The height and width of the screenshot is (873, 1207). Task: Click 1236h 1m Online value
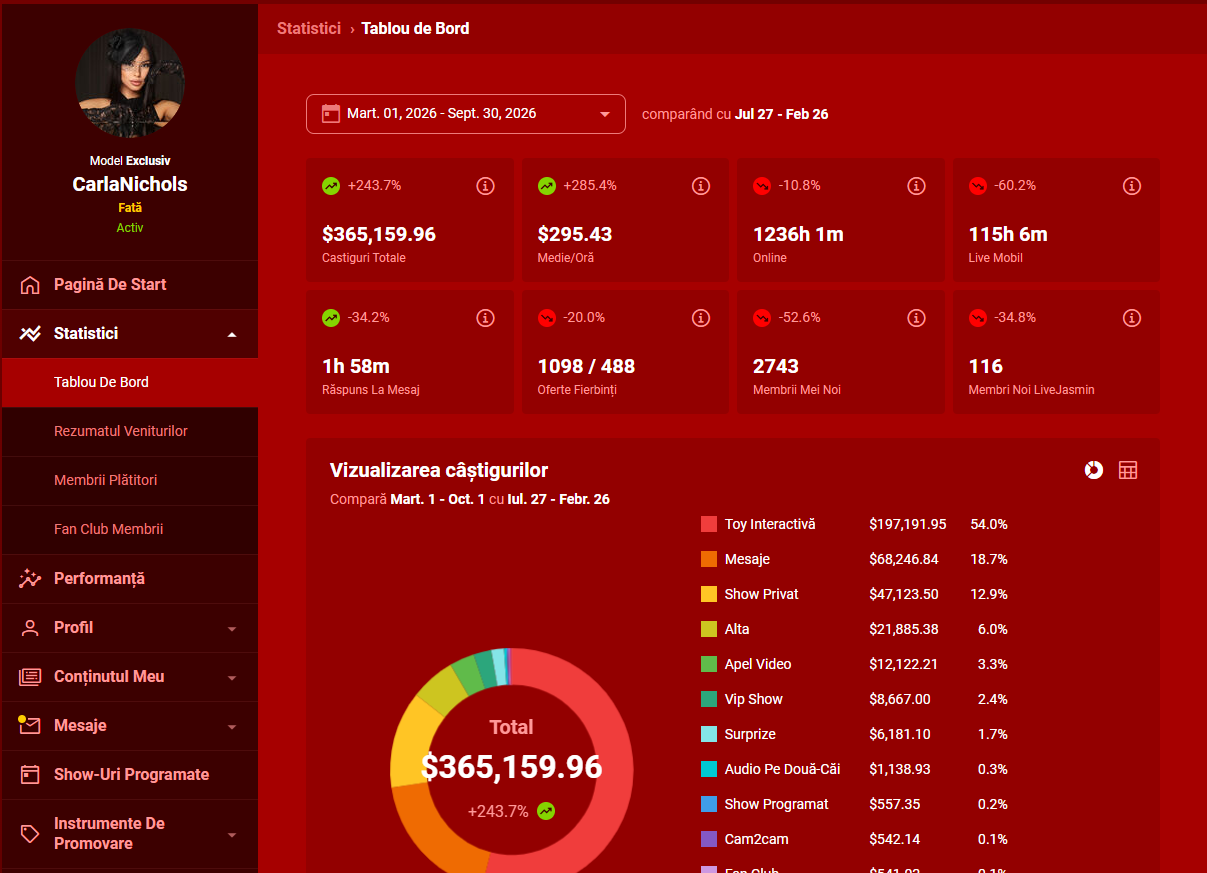pyautogui.click(x=798, y=235)
